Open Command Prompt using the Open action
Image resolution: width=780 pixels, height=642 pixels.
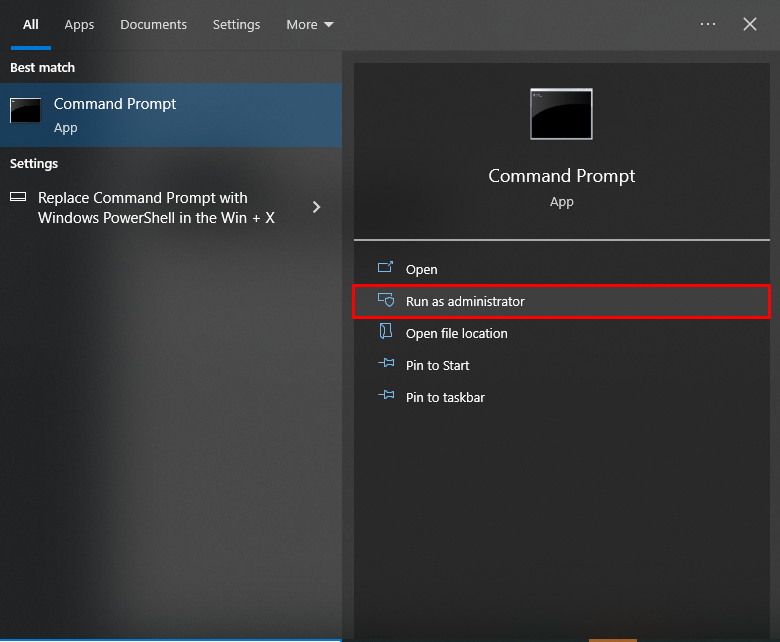click(421, 269)
